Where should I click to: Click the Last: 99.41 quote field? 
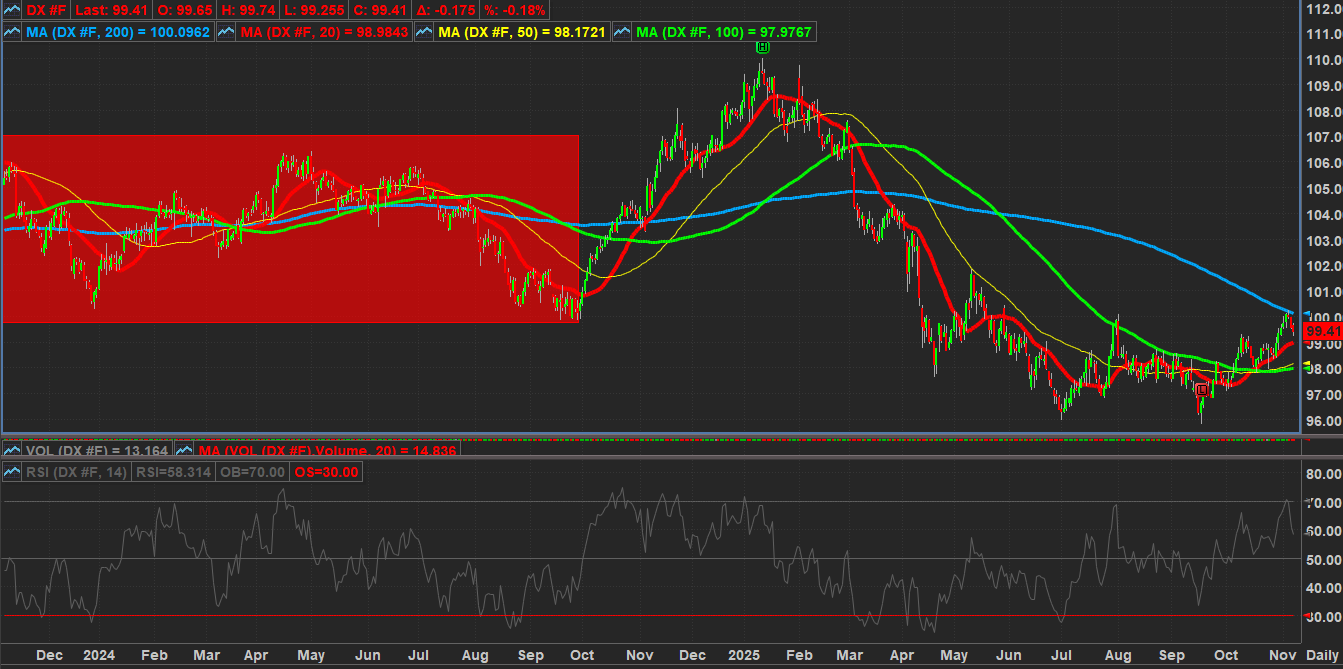tap(107, 10)
